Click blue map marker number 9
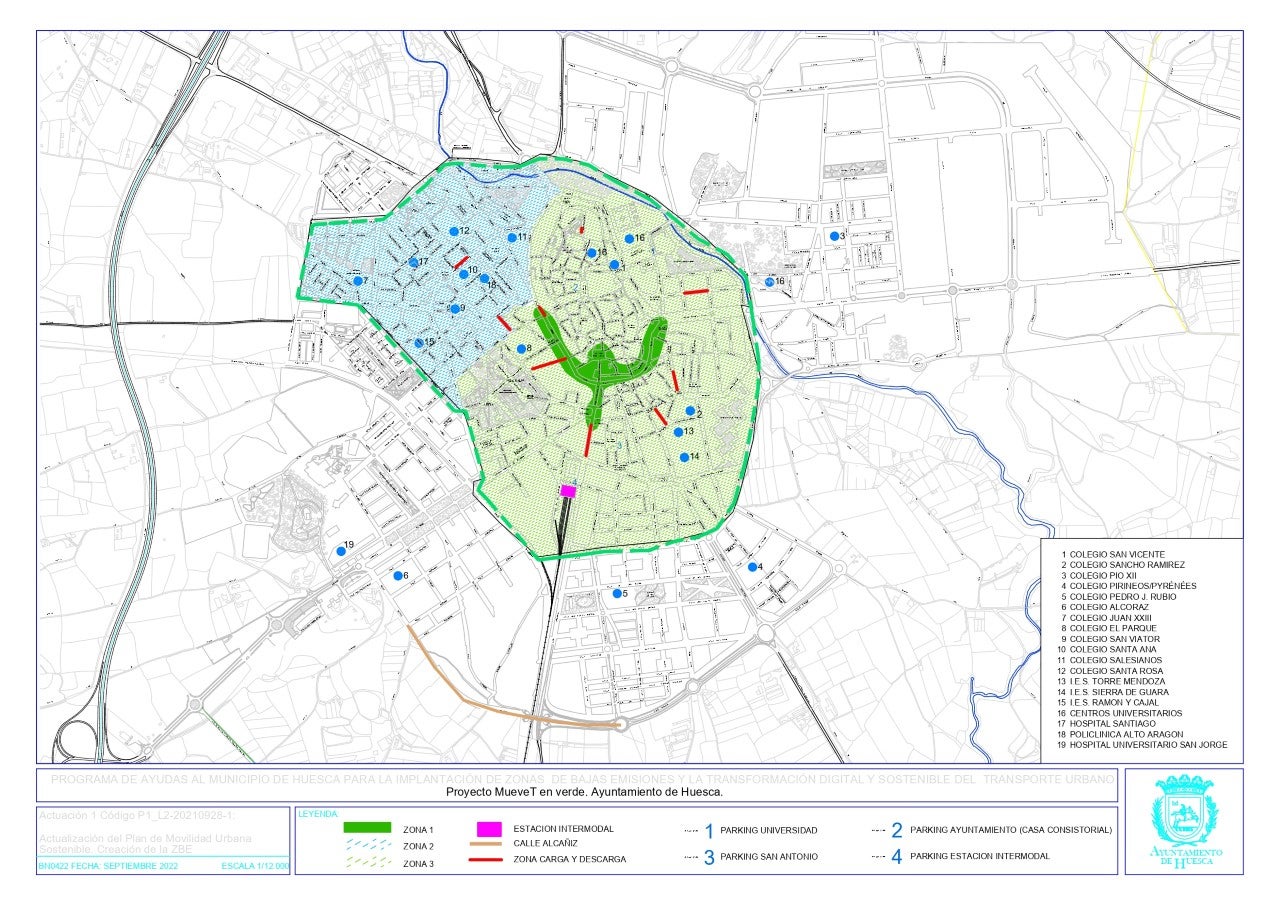Image resolution: width=1280 pixels, height=905 pixels. (x=455, y=308)
